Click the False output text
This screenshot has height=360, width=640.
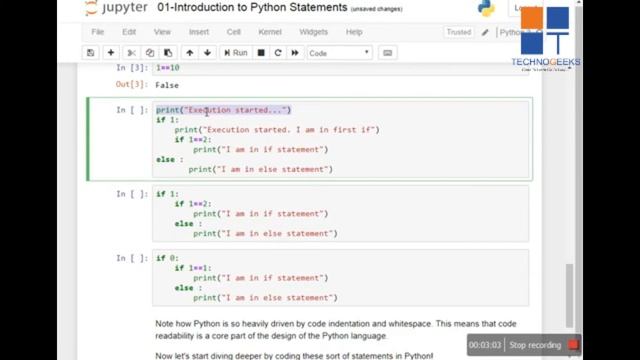point(167,85)
